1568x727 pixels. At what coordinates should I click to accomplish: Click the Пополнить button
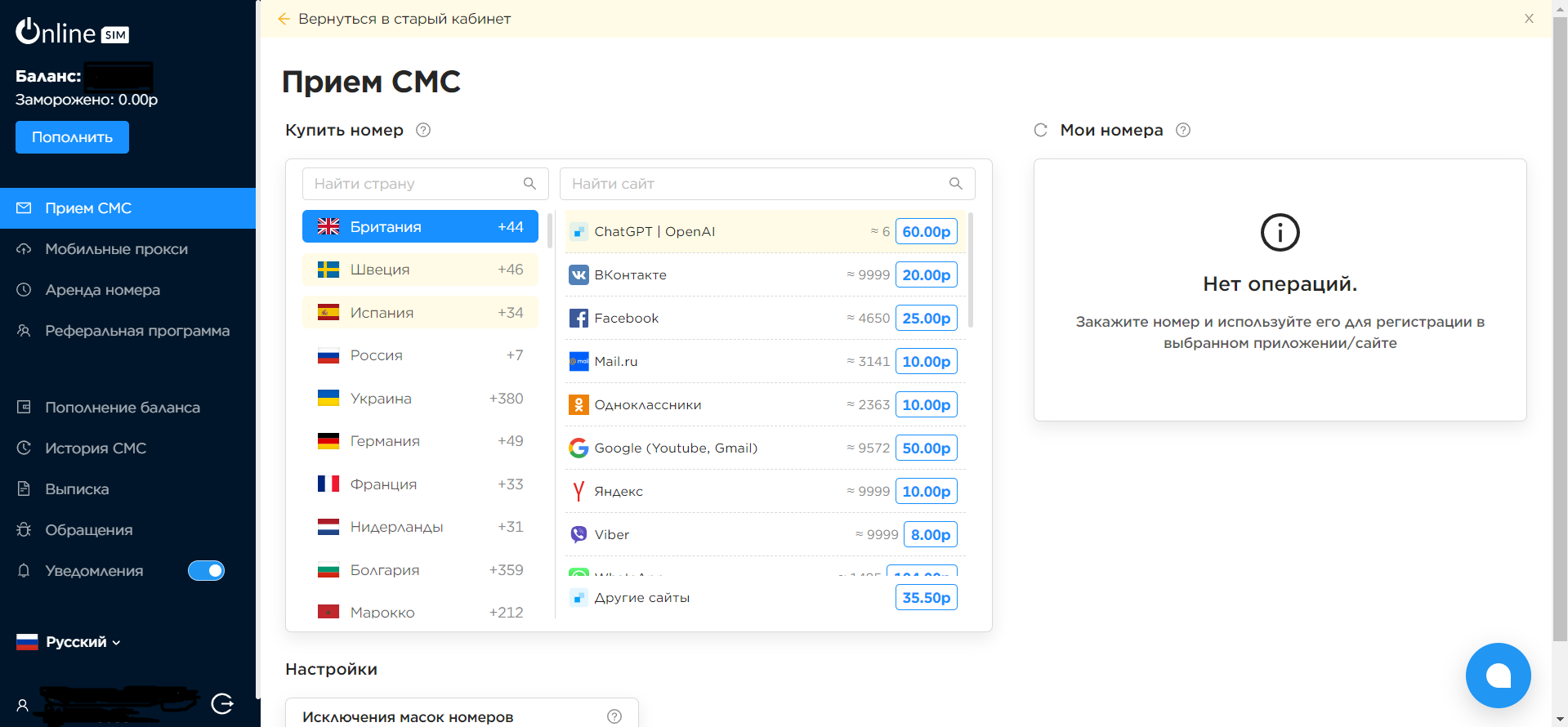(x=72, y=137)
